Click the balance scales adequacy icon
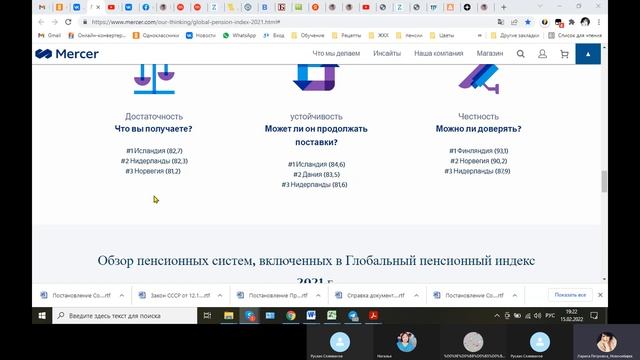Screen dimensions: 640x360 click(x=154, y=79)
